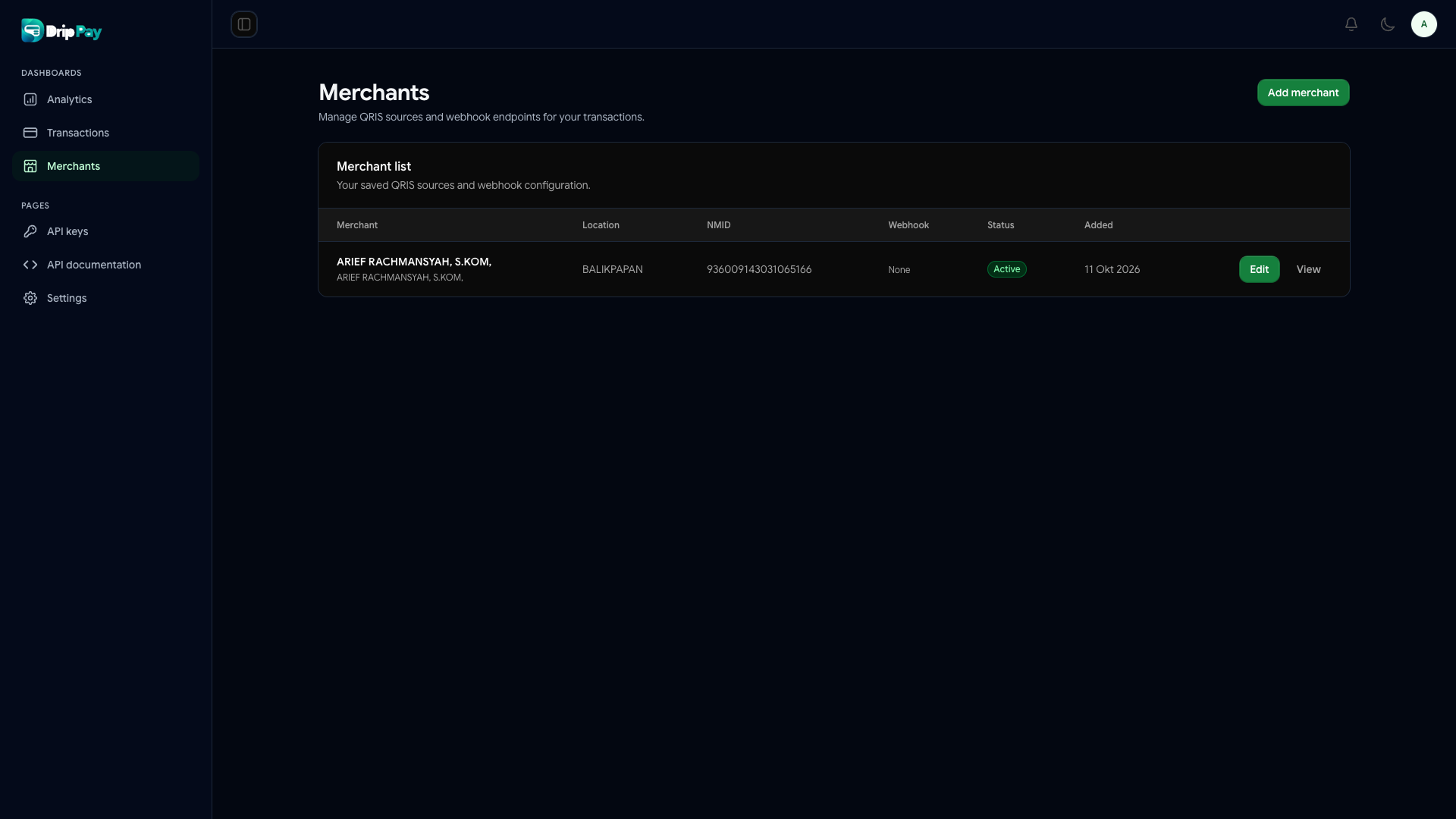Click the Merchant column header

356,225
